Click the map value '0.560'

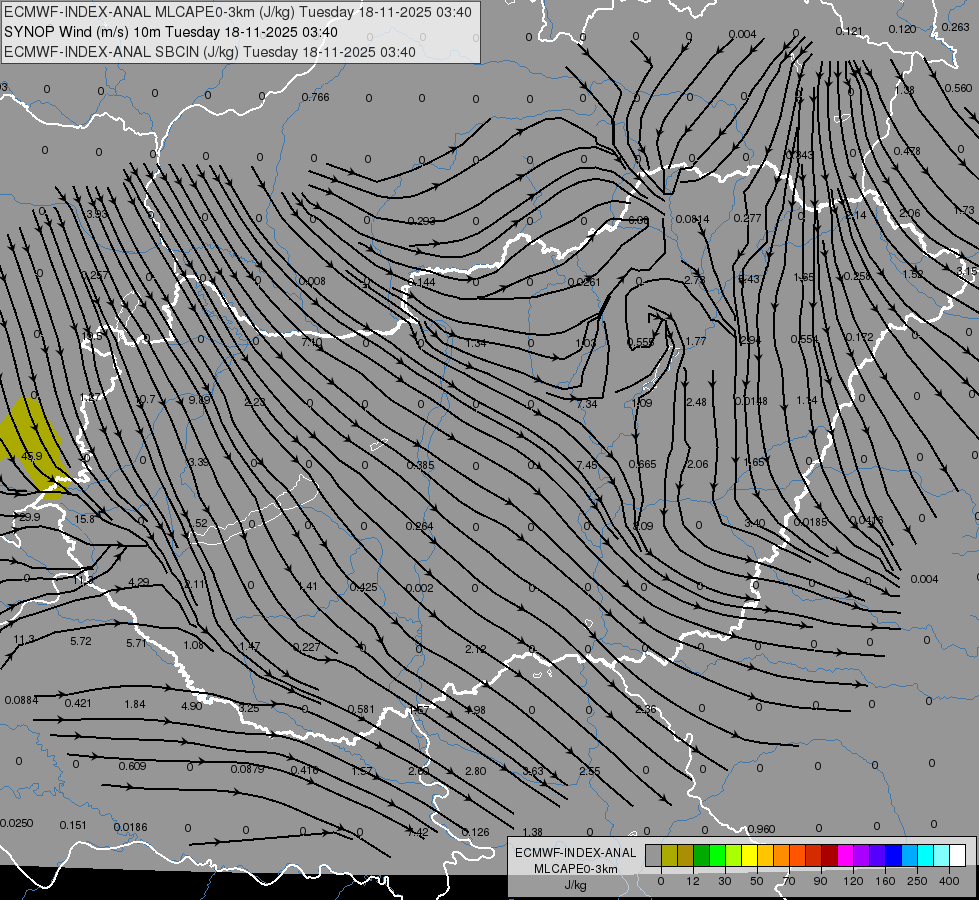click(958, 88)
